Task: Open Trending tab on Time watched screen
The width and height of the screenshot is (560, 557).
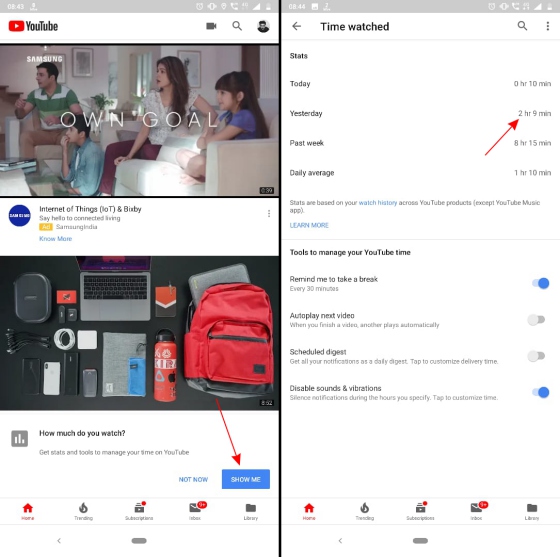Action: (365, 511)
